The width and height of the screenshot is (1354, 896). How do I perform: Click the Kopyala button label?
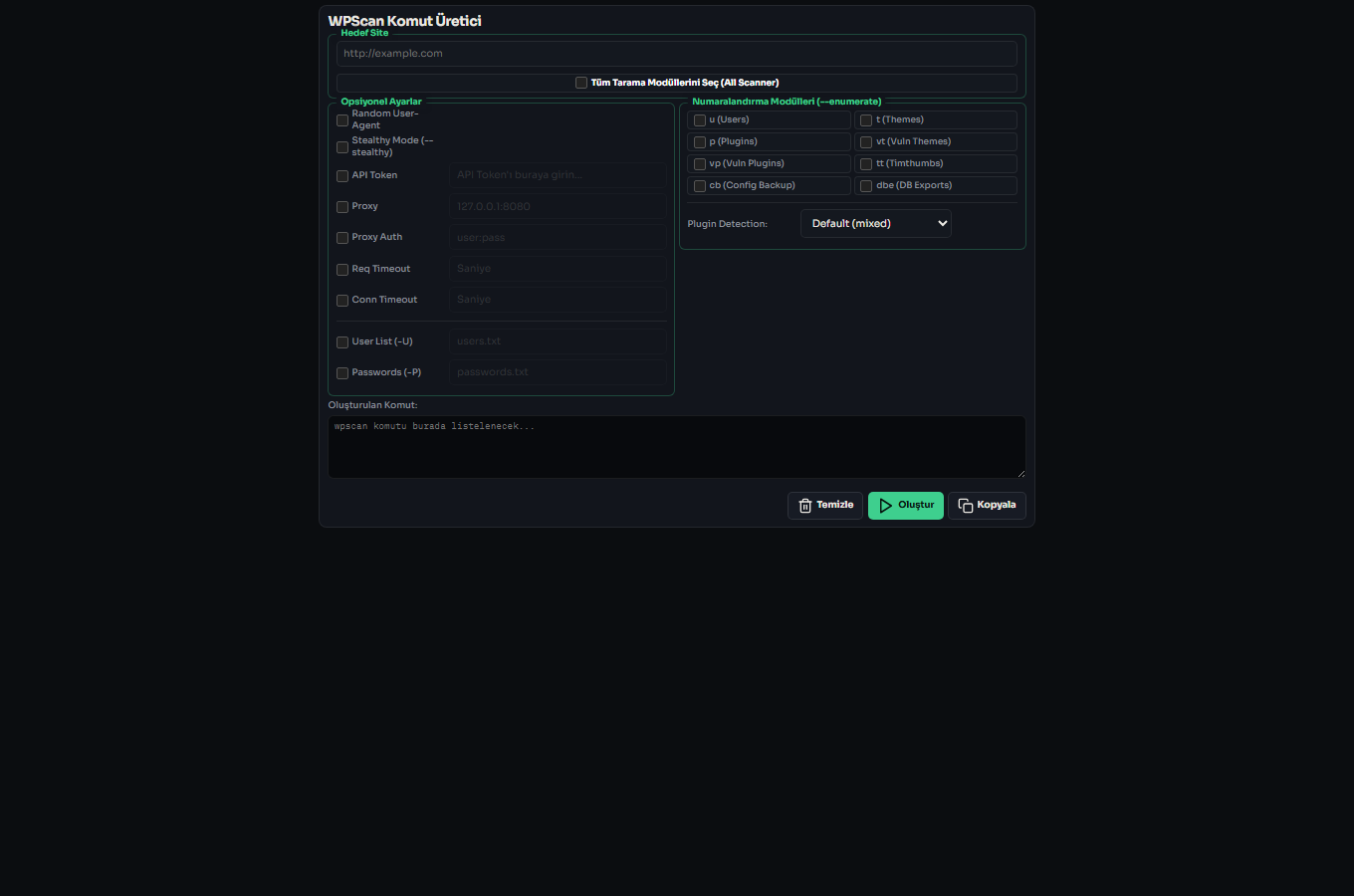(x=997, y=505)
